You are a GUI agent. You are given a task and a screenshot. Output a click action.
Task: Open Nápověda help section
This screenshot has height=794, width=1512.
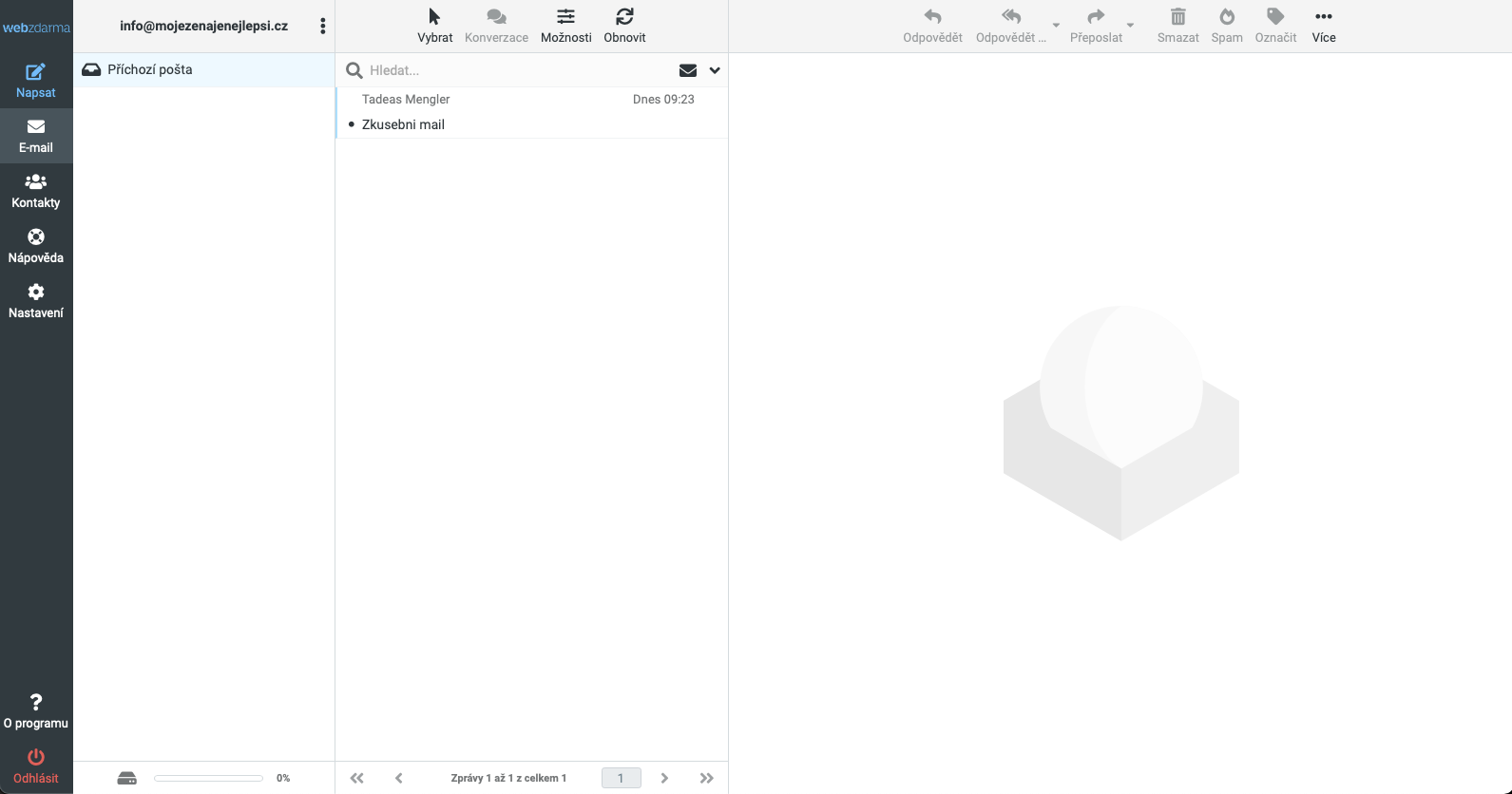click(36, 246)
